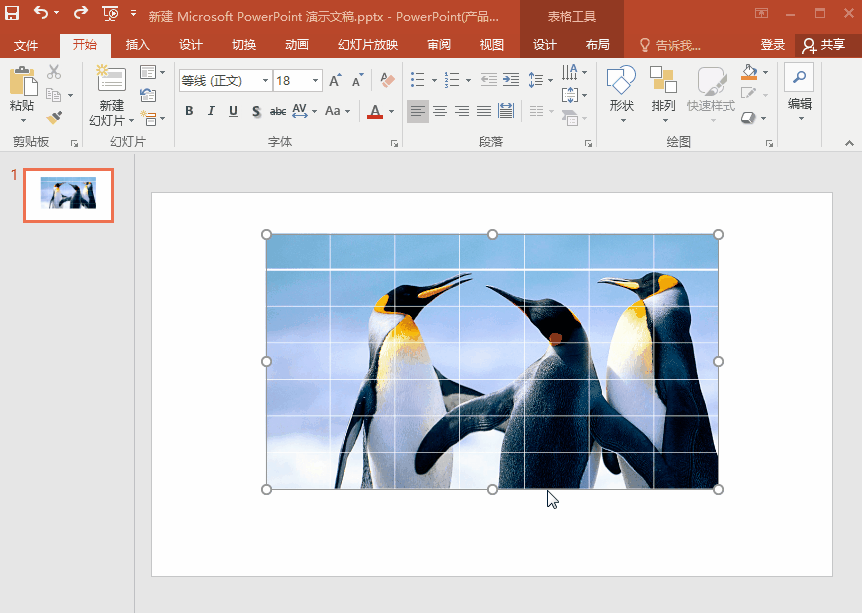Click the Tell me (告诉我) search box
This screenshot has height=613, width=862.
point(670,46)
